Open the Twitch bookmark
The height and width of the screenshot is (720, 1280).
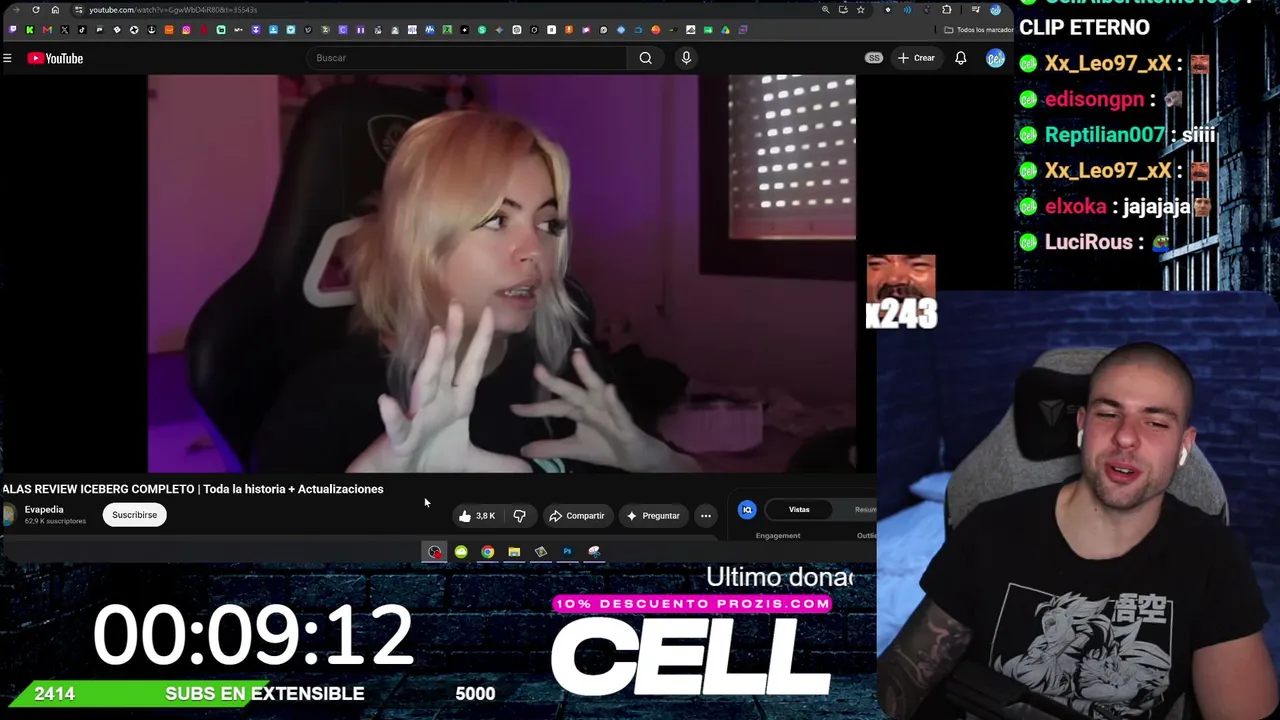[x=13, y=30]
